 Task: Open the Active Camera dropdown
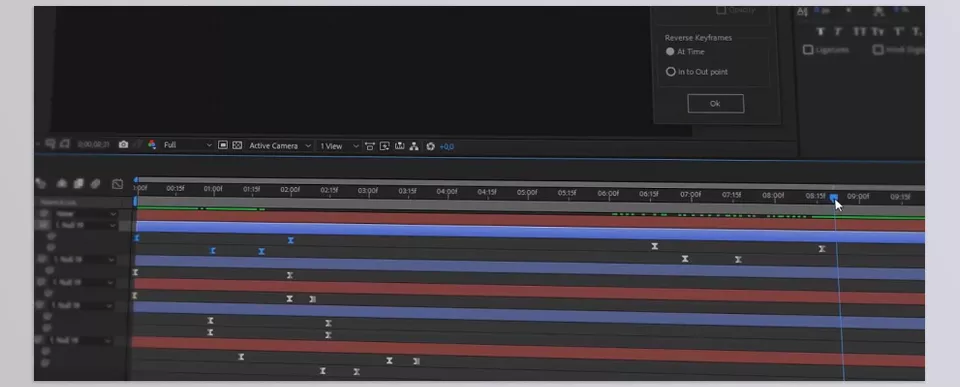[x=280, y=146]
